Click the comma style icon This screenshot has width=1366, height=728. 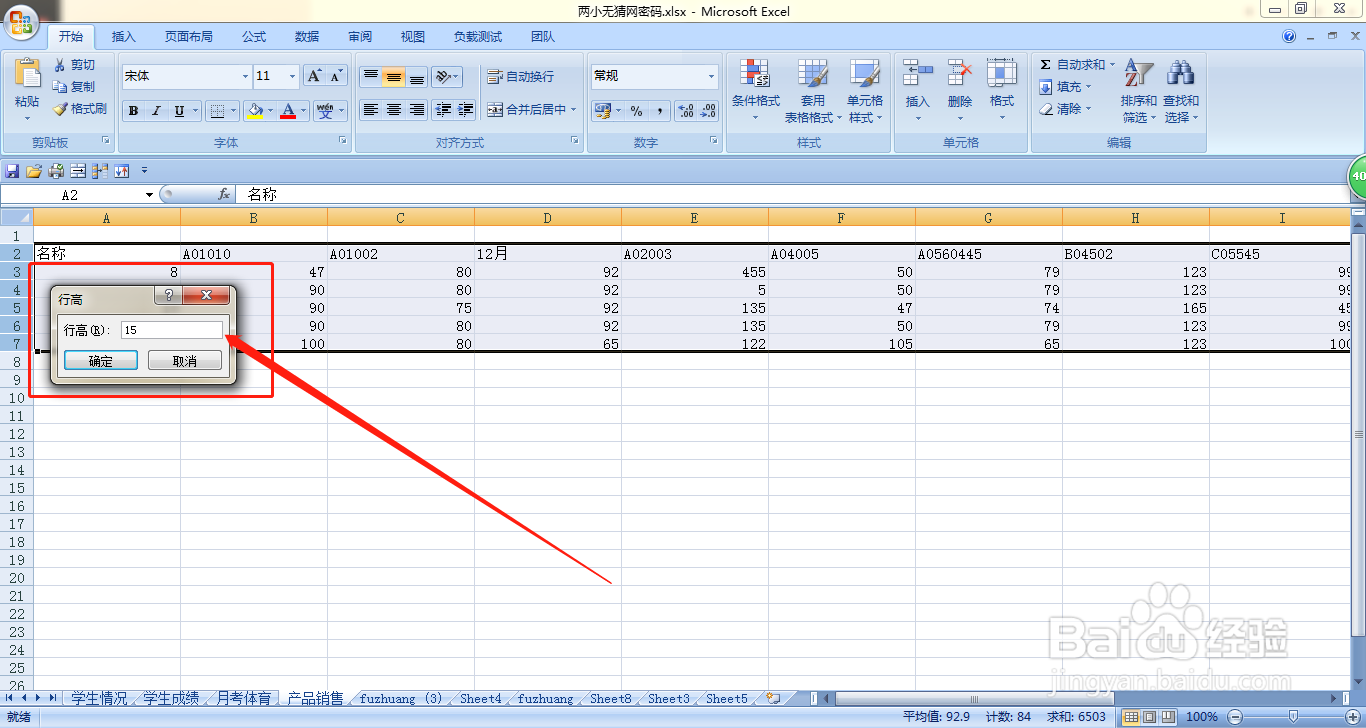click(x=660, y=110)
